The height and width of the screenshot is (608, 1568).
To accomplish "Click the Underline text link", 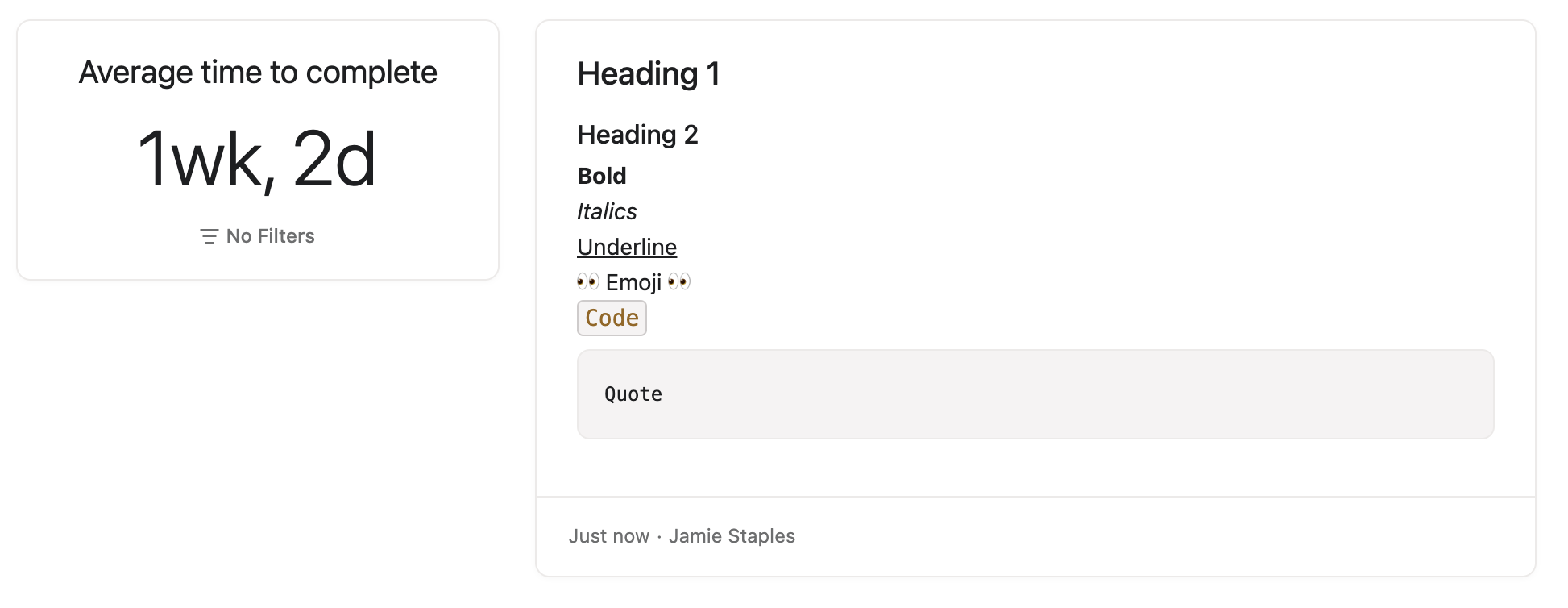I will [x=627, y=247].
